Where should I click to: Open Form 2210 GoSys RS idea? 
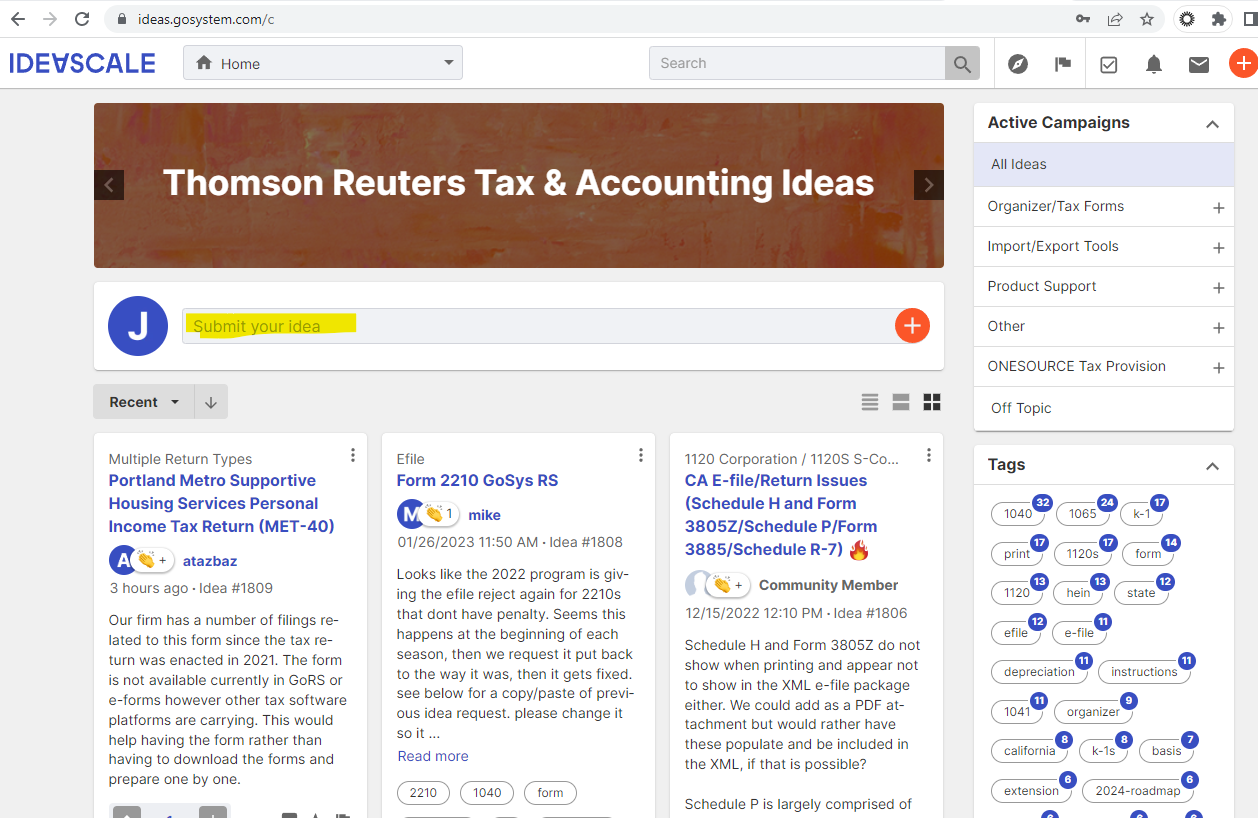coord(477,481)
